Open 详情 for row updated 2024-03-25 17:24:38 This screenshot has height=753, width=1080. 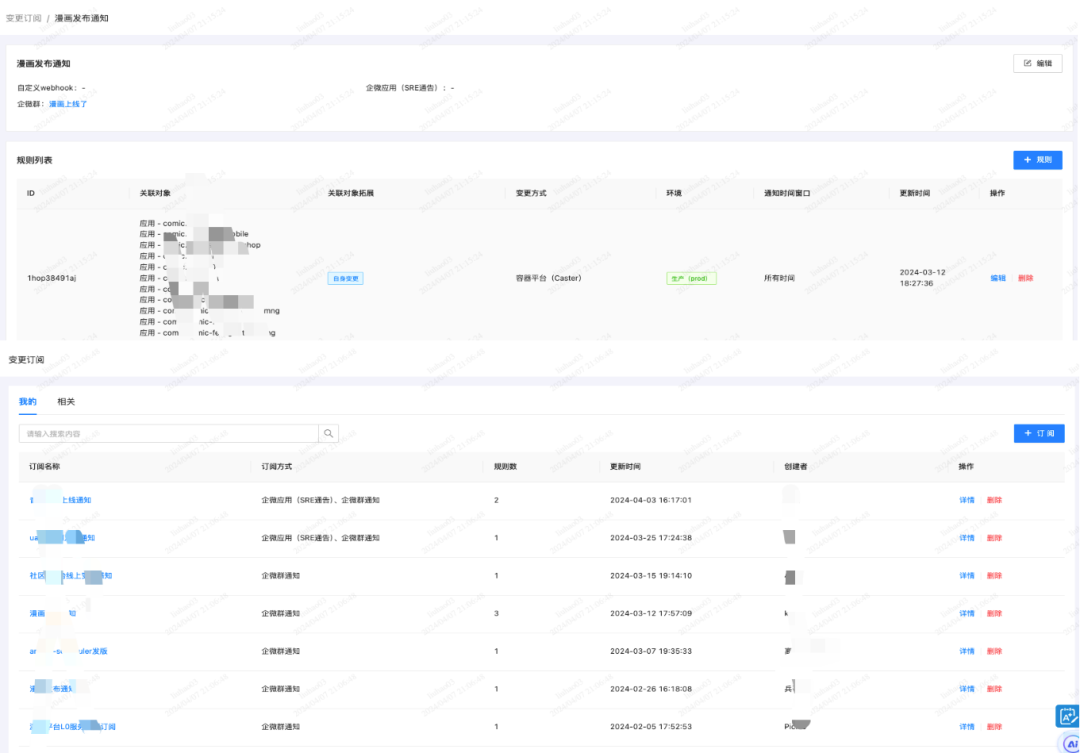(x=967, y=538)
